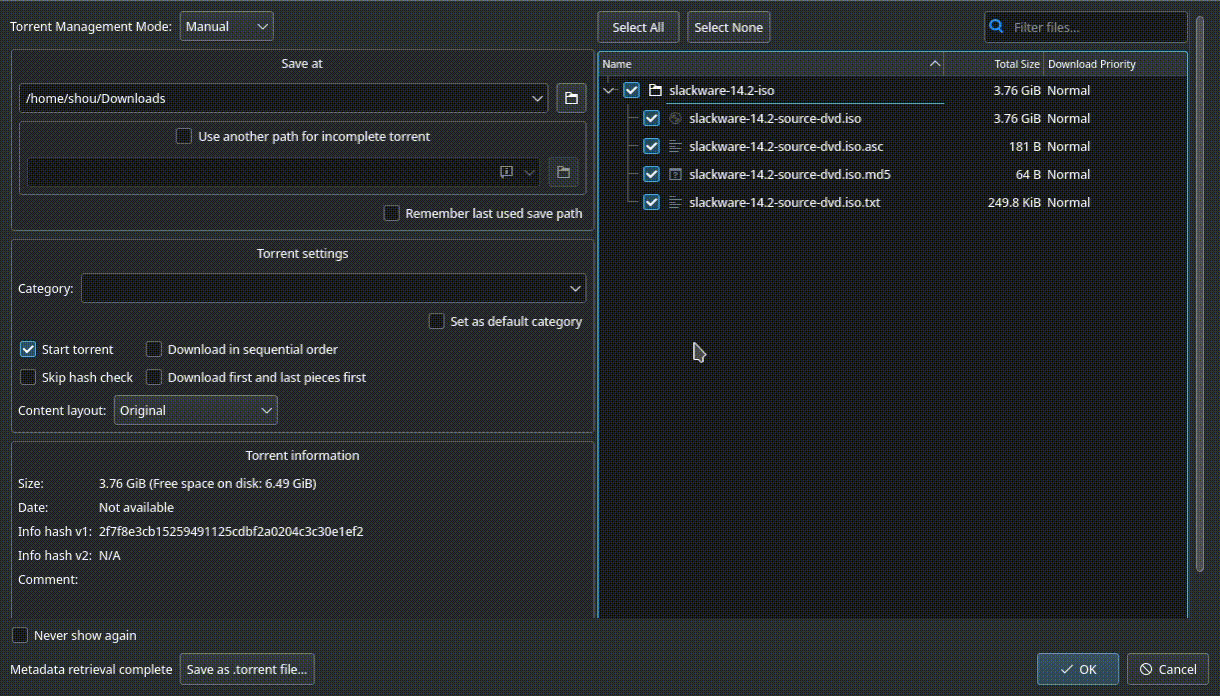Click the magnifier icon in the filter box

[x=995, y=26]
